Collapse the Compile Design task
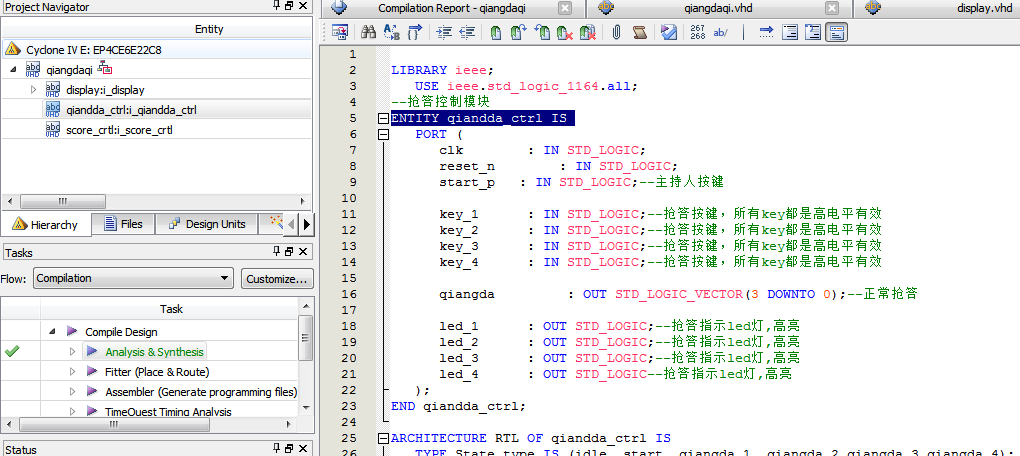This screenshot has width=1020, height=456. tap(53, 332)
